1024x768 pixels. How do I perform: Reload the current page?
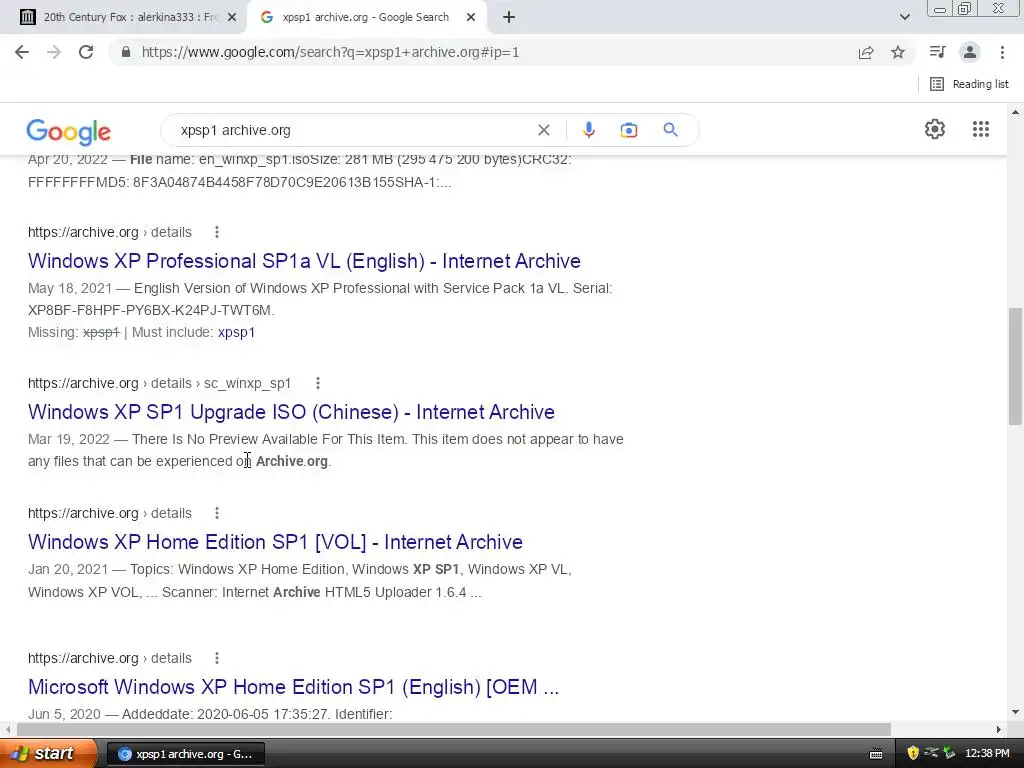coord(86,52)
